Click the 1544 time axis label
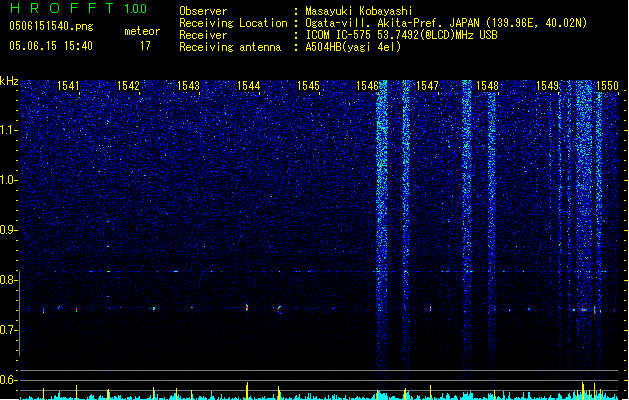This screenshot has height=400, width=629. tap(248, 86)
